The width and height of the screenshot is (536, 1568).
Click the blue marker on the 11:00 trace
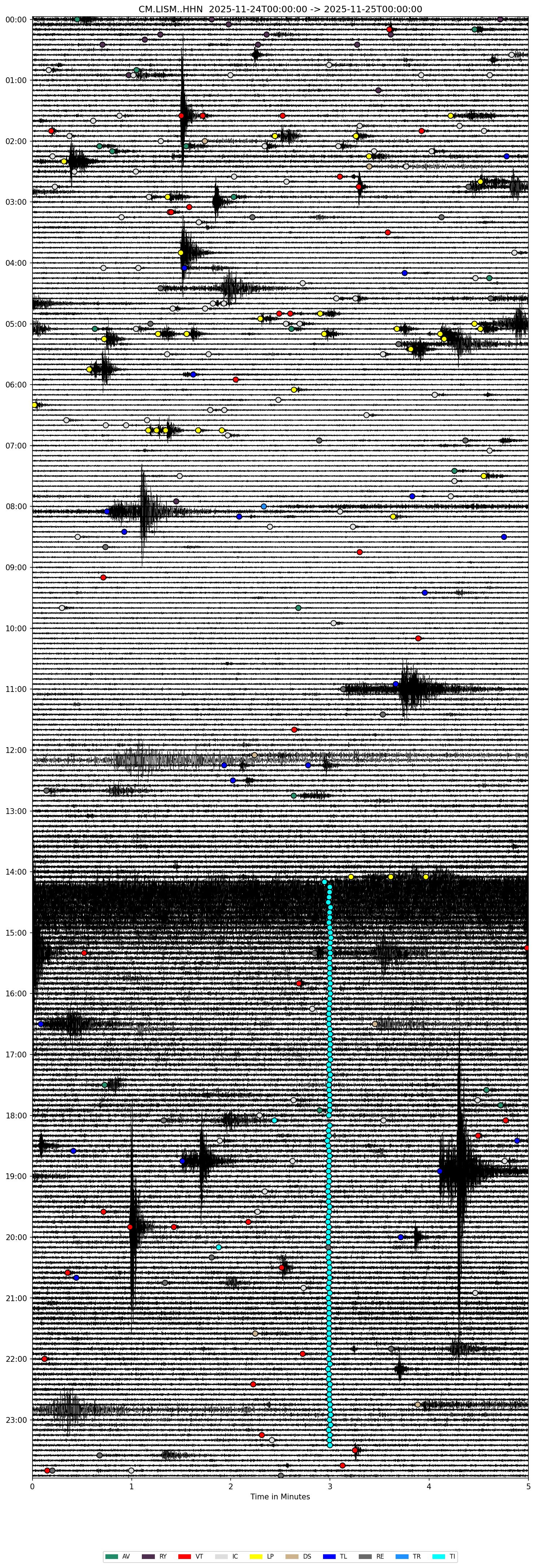coord(396,684)
